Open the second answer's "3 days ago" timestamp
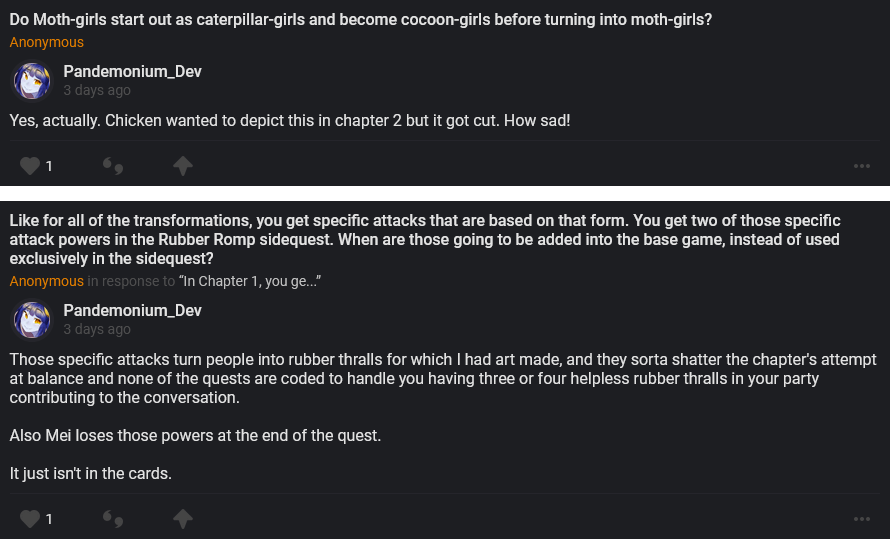This screenshot has width=890, height=539. (x=97, y=329)
